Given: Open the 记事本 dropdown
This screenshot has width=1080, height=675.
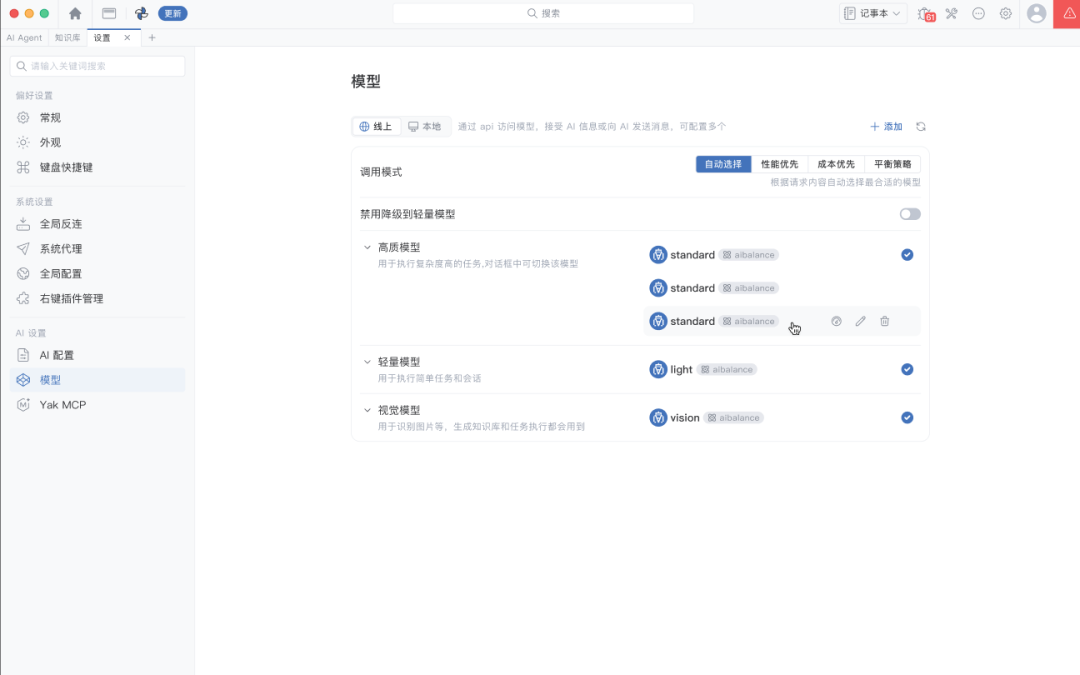Looking at the screenshot, I should pos(873,13).
